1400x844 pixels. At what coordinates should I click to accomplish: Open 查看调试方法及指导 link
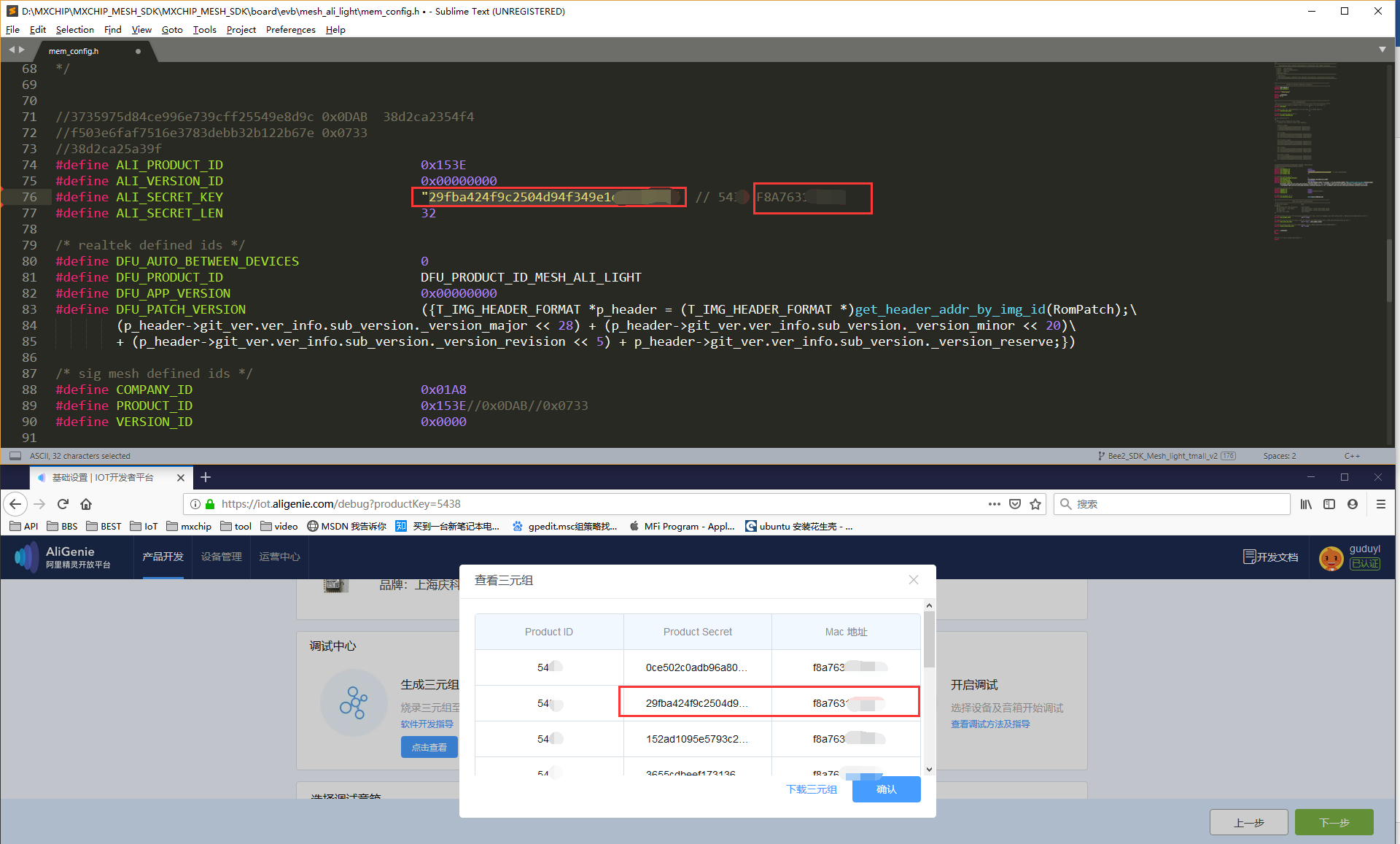click(x=990, y=724)
